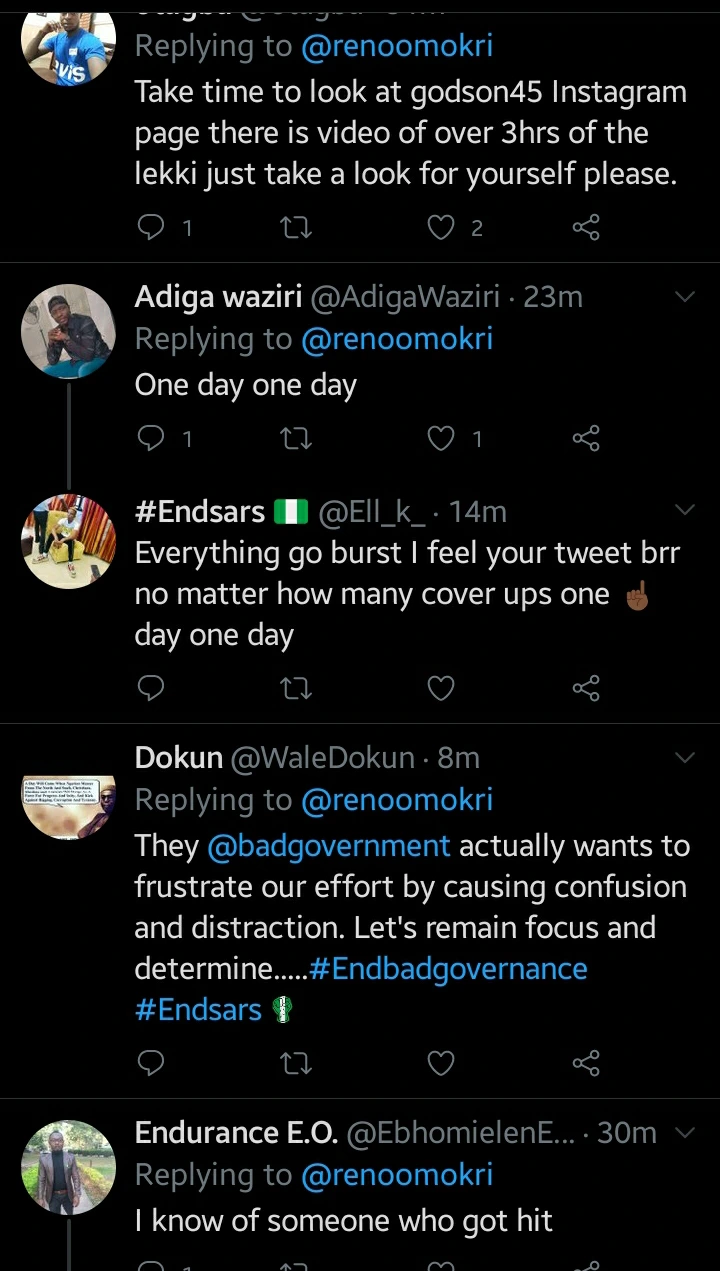The height and width of the screenshot is (1271, 720).
Task: Tap the #Endsars hashtag in Dokun's tweet
Action: tap(198, 1009)
